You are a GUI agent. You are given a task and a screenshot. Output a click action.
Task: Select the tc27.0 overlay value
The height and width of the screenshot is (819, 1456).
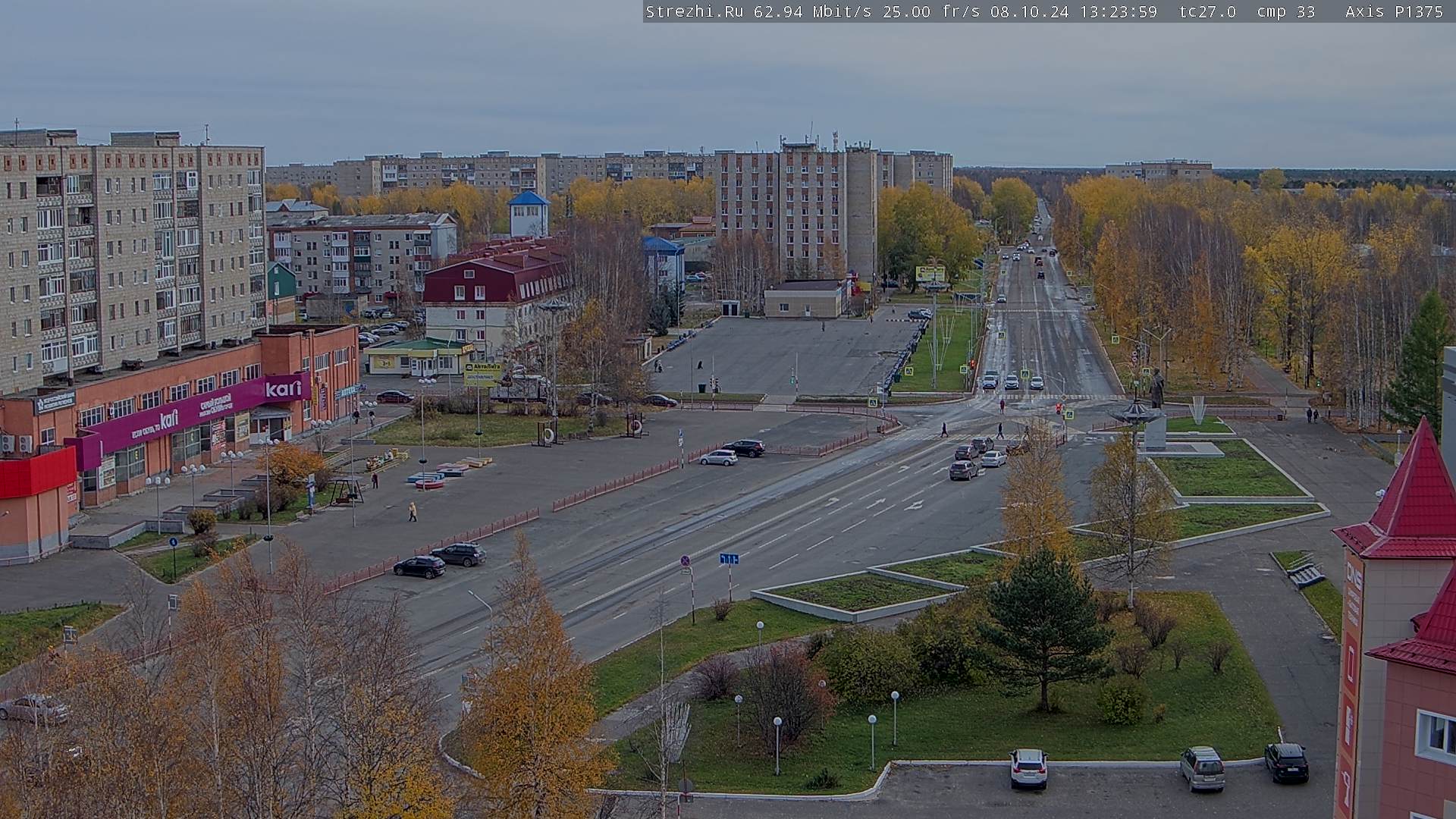click(x=1208, y=11)
